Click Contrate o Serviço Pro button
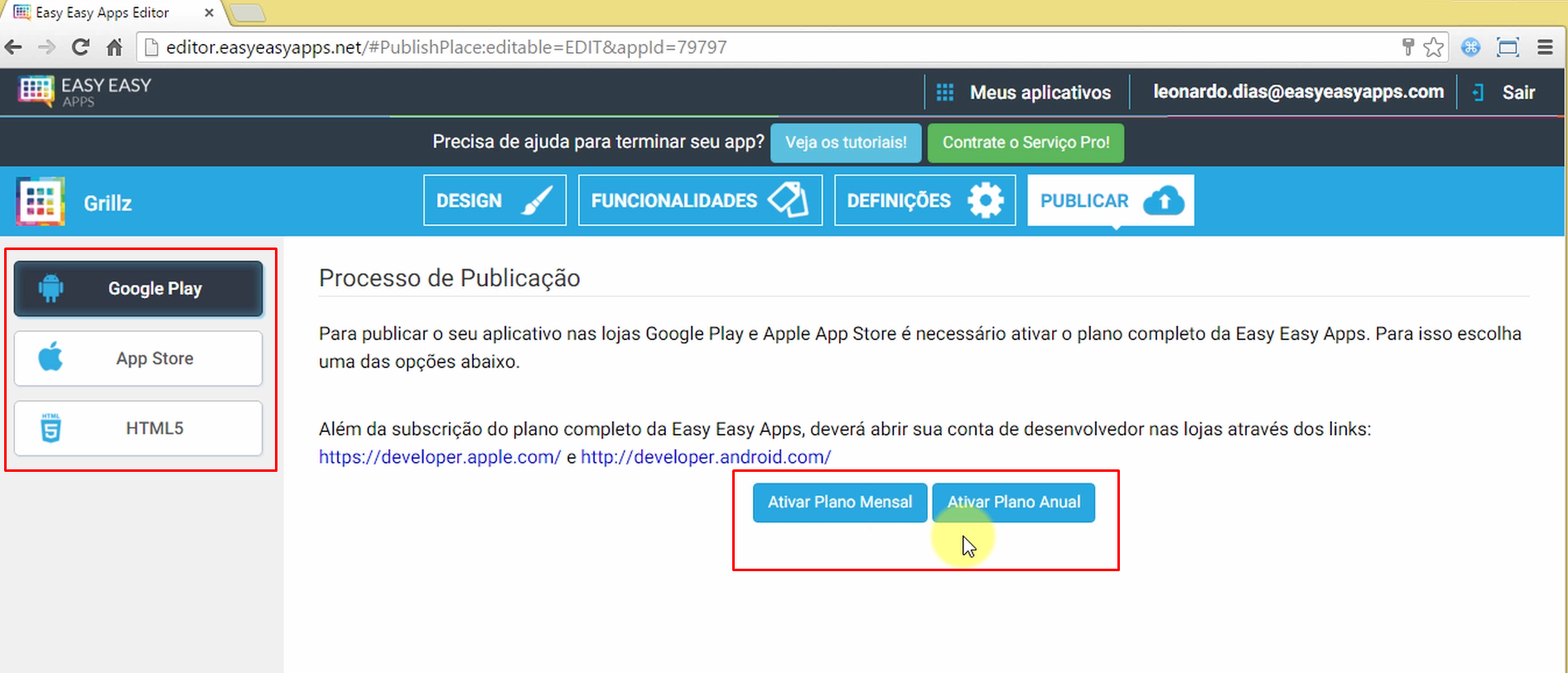The image size is (1568, 673). (x=1025, y=142)
